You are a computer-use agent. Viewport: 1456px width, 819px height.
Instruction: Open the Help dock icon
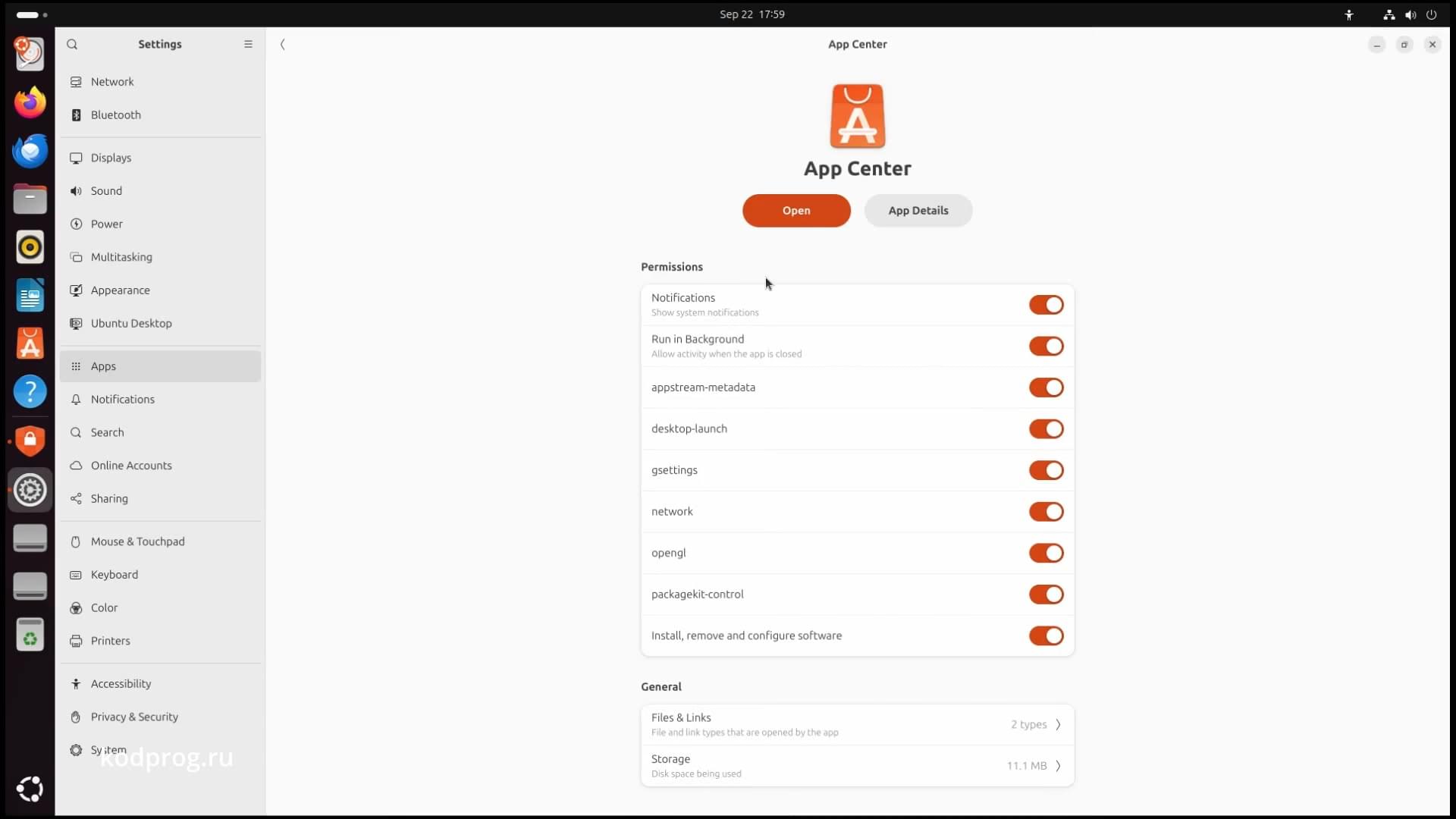point(30,392)
